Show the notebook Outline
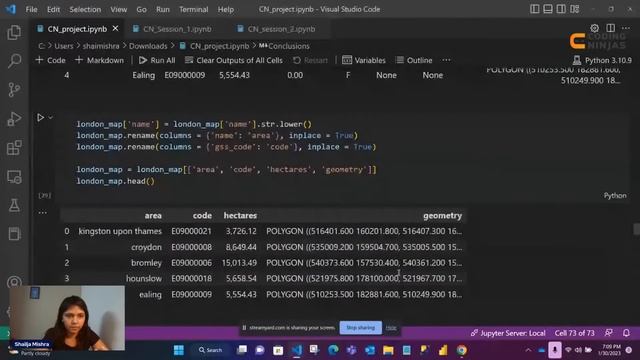 [x=414, y=60]
